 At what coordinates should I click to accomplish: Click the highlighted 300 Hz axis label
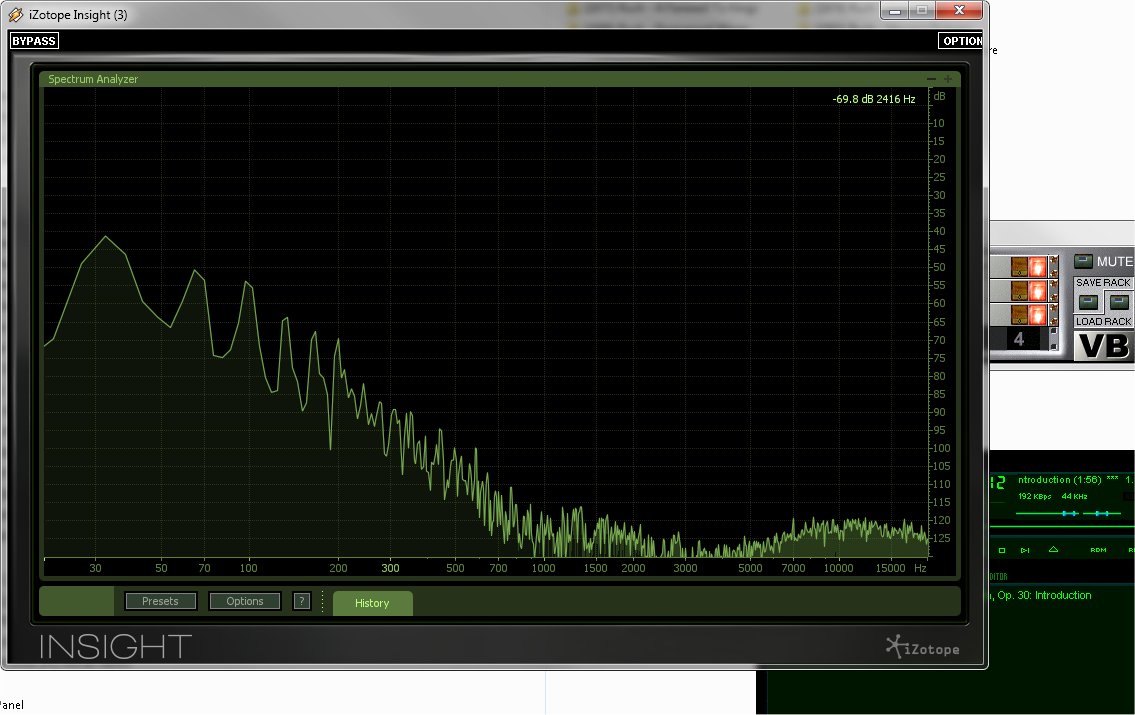coord(390,568)
